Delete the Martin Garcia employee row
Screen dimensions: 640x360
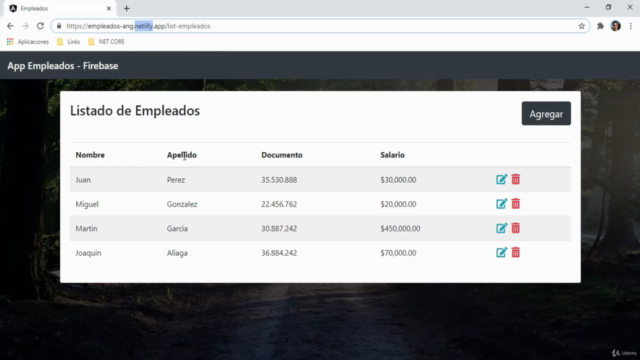[516, 228]
